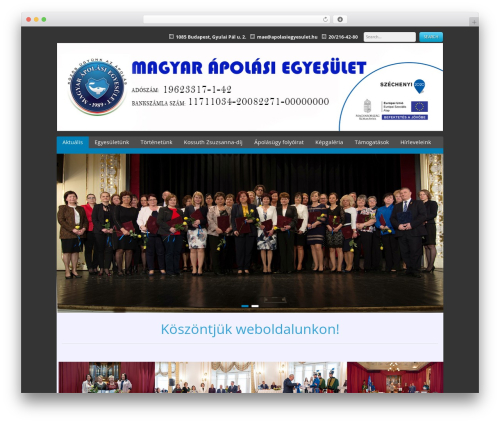Click the phone number 20/216-42-80

coord(343,37)
